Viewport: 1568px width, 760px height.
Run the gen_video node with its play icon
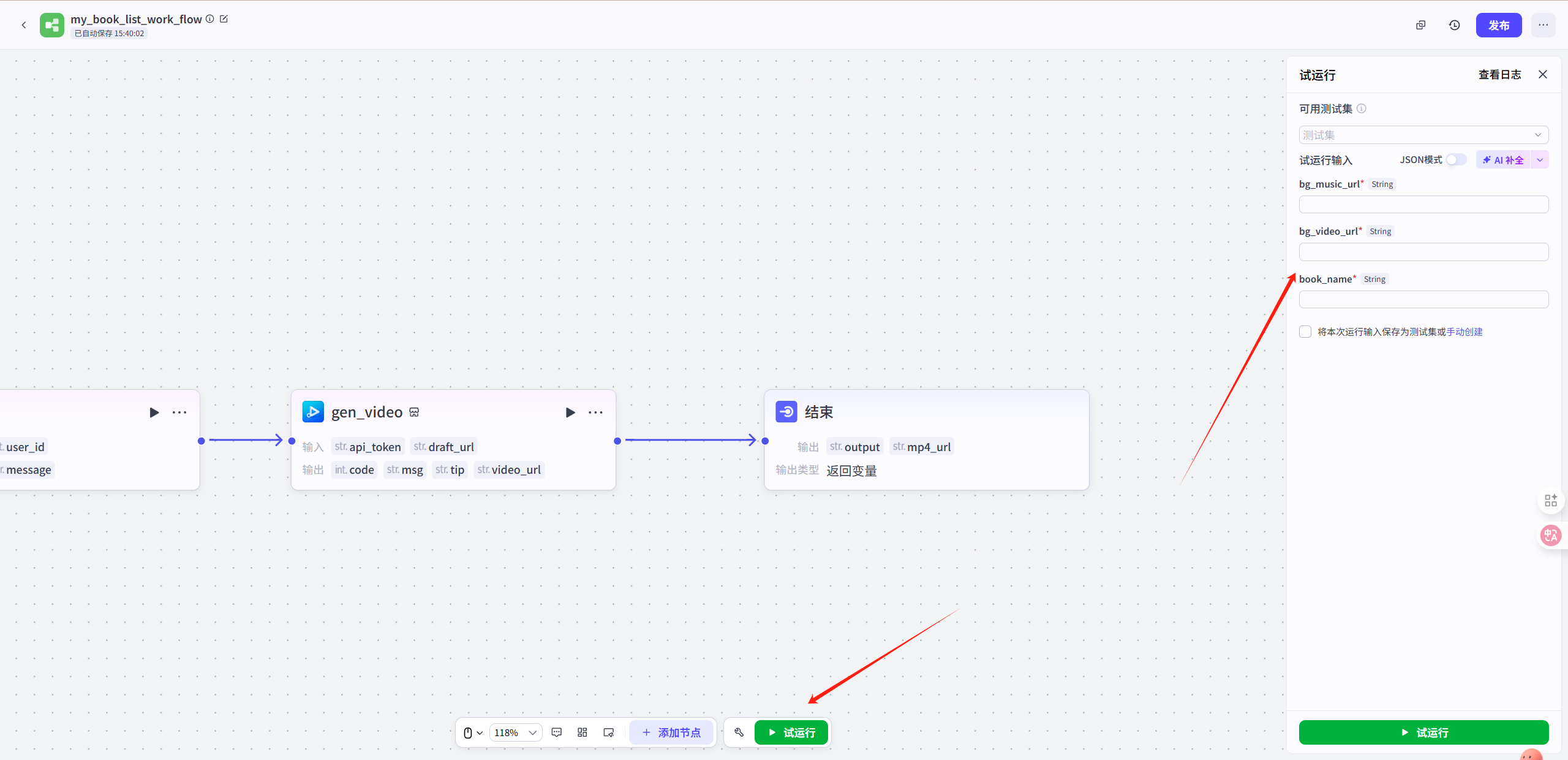pyautogui.click(x=570, y=412)
